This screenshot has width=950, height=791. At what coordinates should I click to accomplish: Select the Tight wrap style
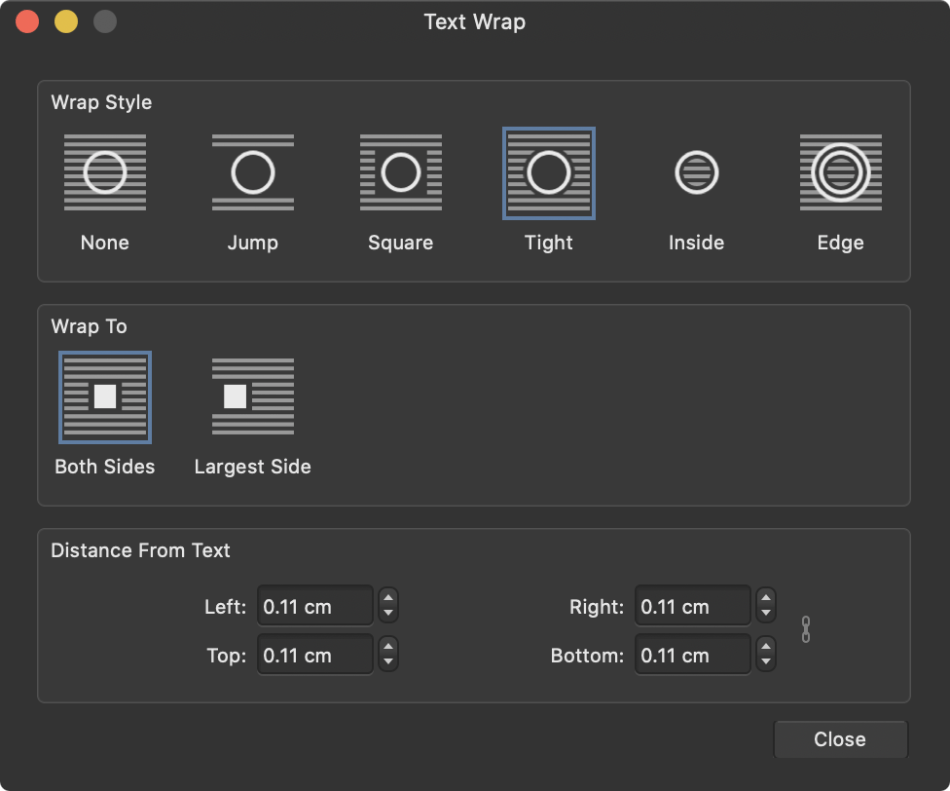[549, 173]
